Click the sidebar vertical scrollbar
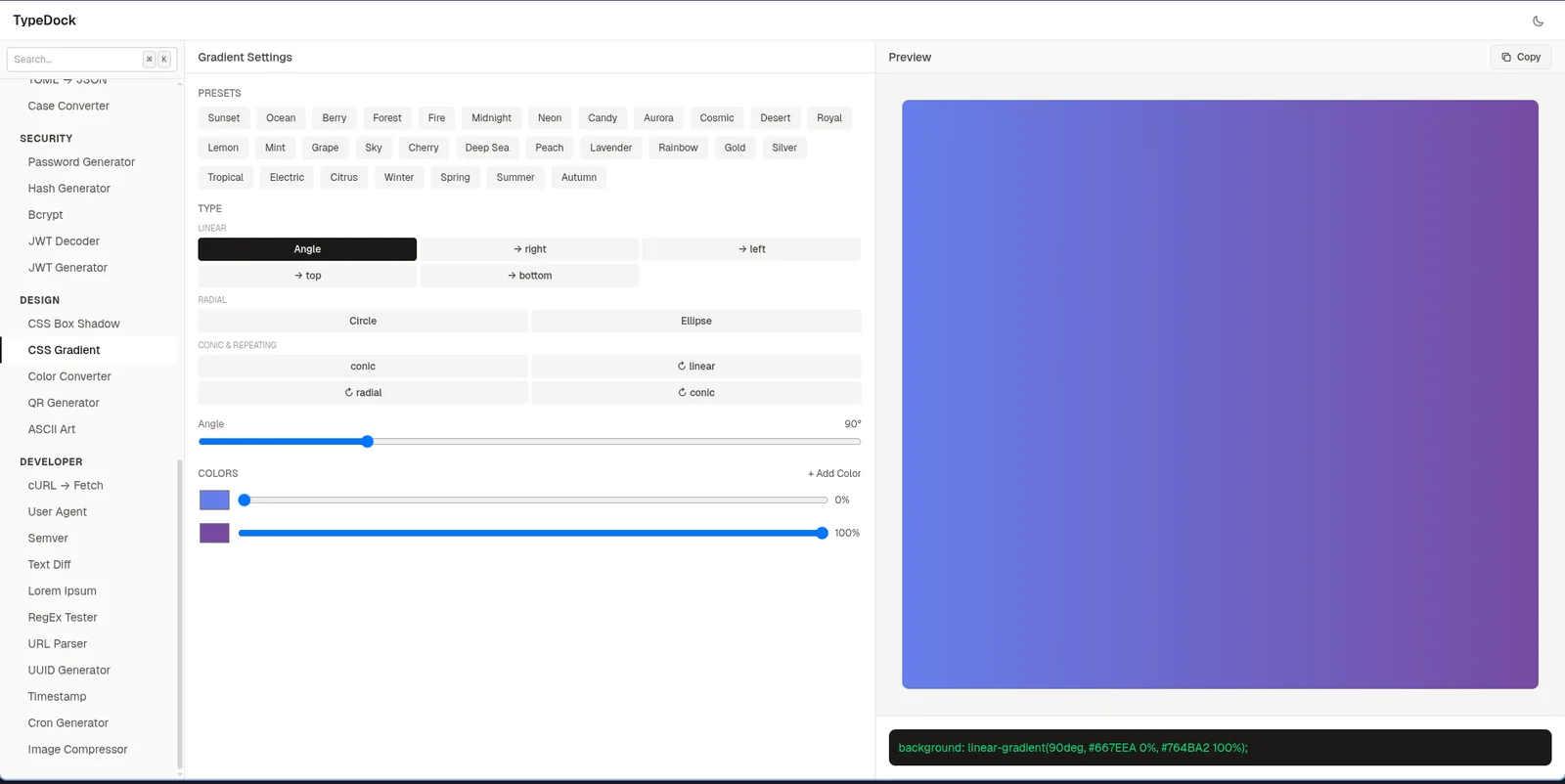 click(x=179, y=614)
